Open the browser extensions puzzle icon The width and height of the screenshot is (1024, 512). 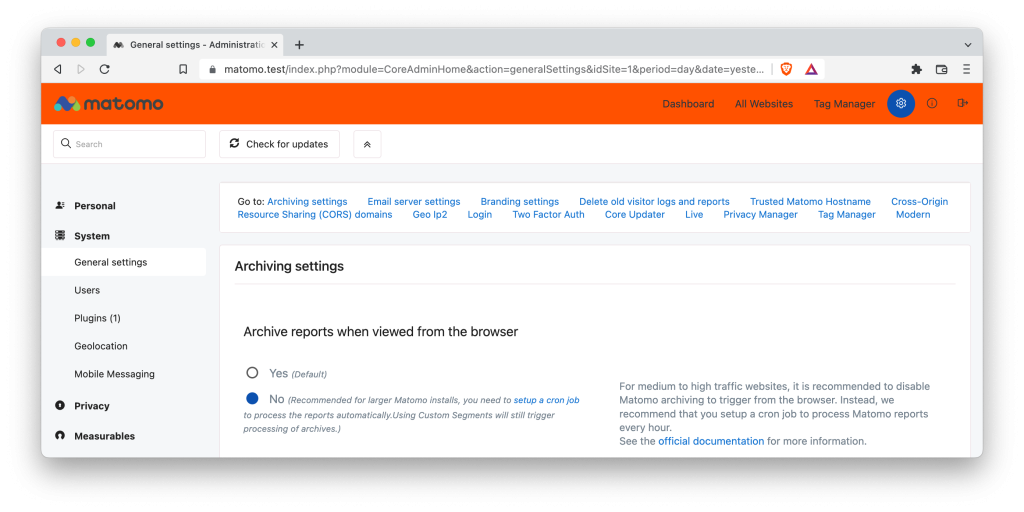point(916,69)
